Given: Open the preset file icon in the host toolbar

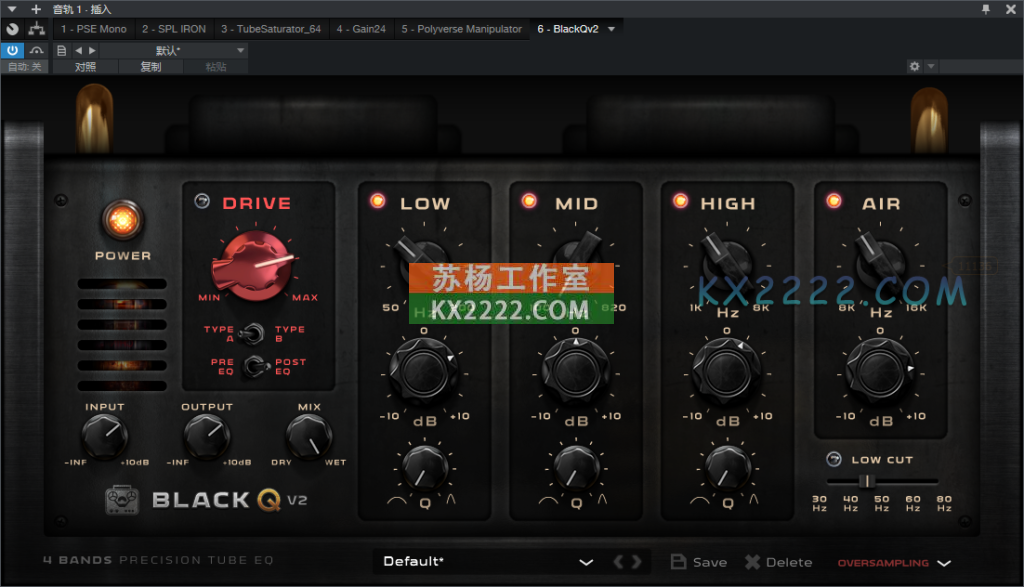Looking at the screenshot, I should pyautogui.click(x=61, y=50).
